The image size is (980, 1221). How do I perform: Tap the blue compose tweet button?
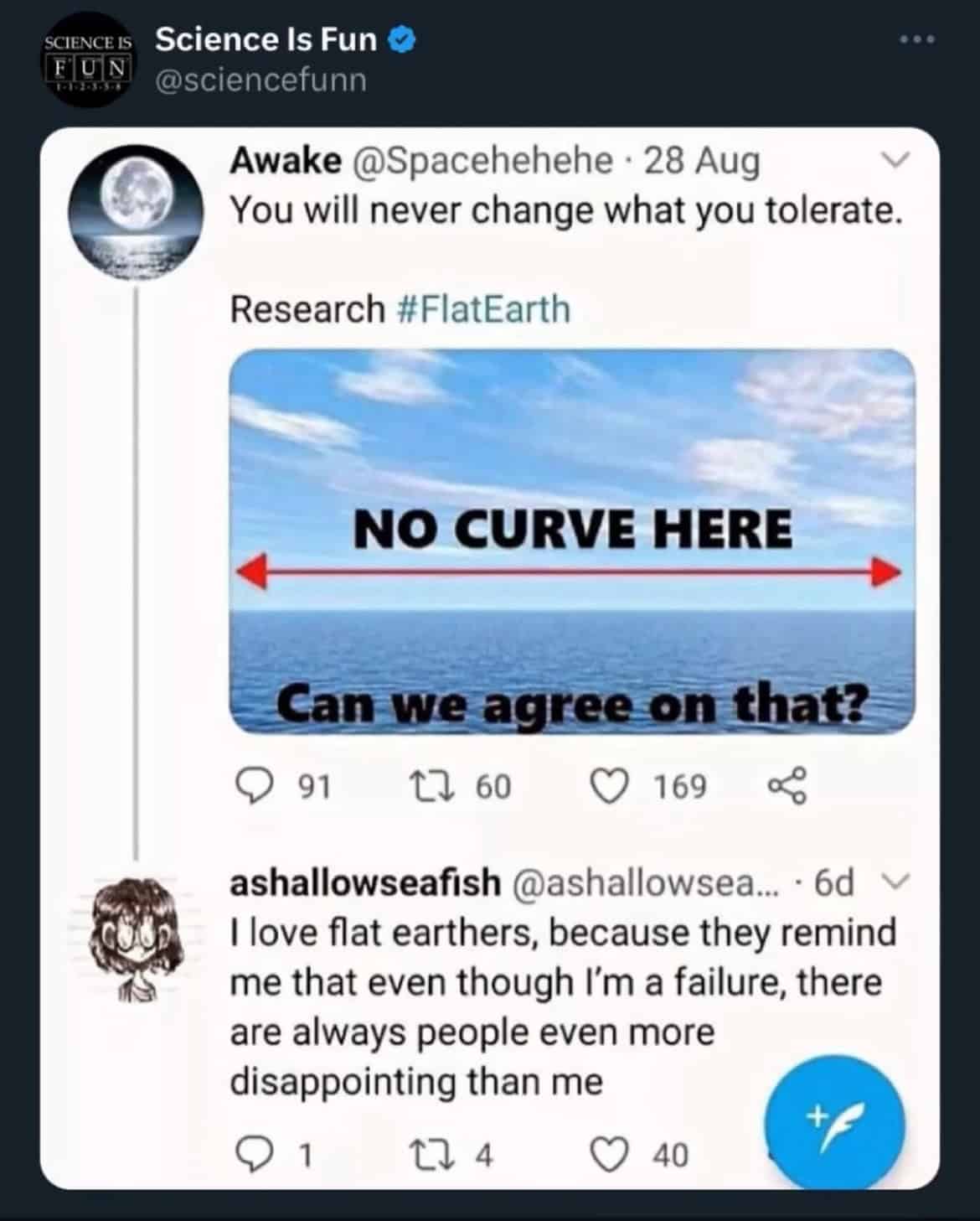point(834,1123)
